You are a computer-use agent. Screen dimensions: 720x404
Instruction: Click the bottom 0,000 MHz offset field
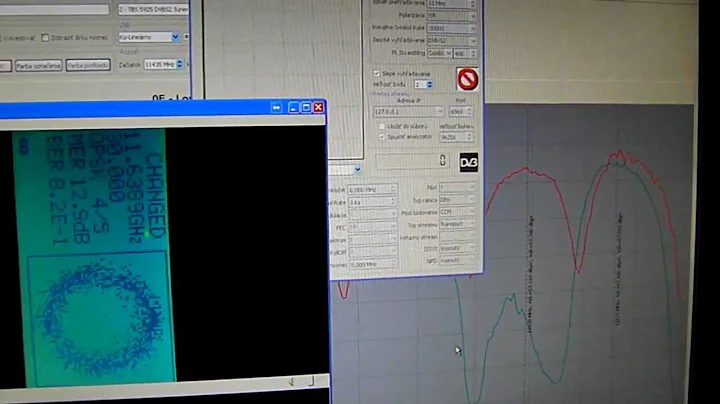tap(372, 264)
